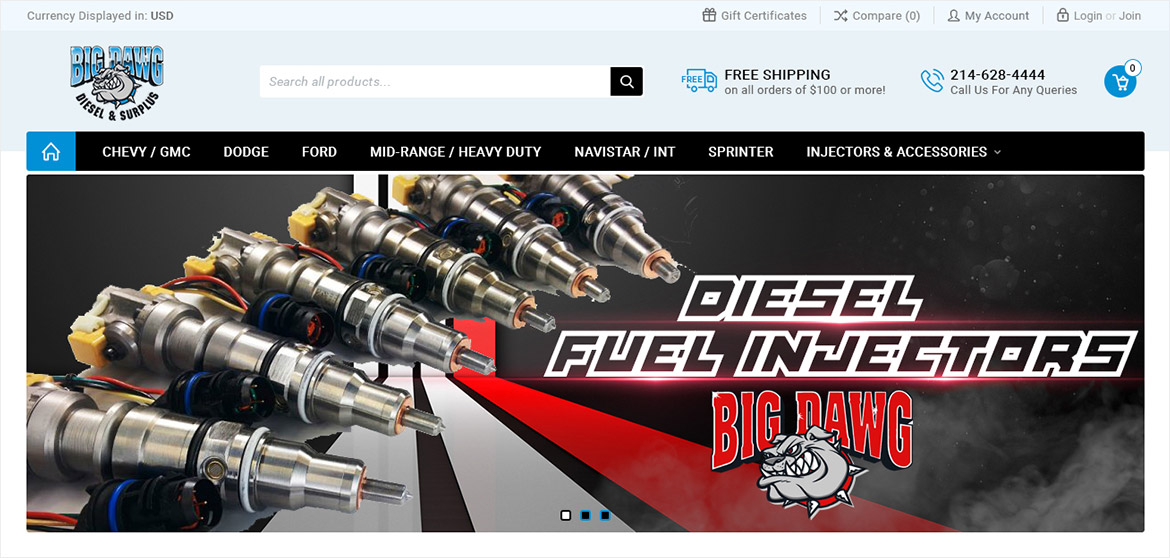Click the free shipping truck icon
Screen dimensions: 1170x558
pos(699,81)
